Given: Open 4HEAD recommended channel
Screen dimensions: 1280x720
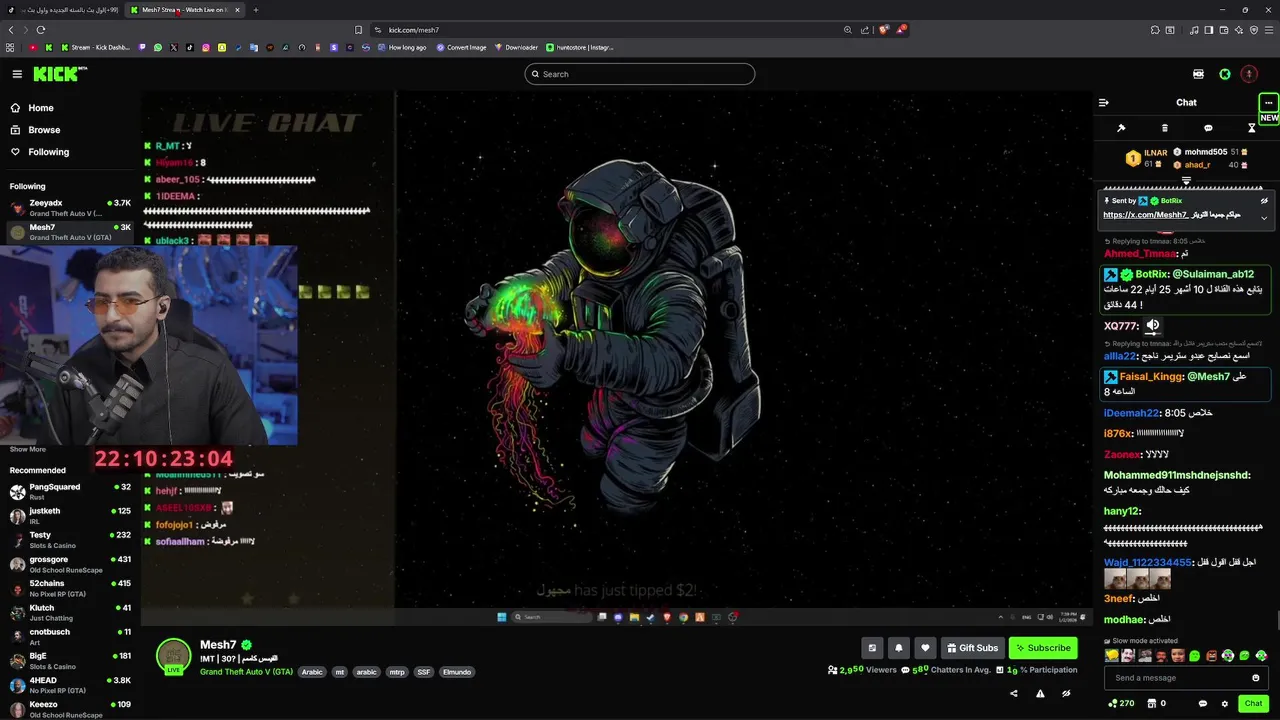Looking at the screenshot, I should point(70,685).
